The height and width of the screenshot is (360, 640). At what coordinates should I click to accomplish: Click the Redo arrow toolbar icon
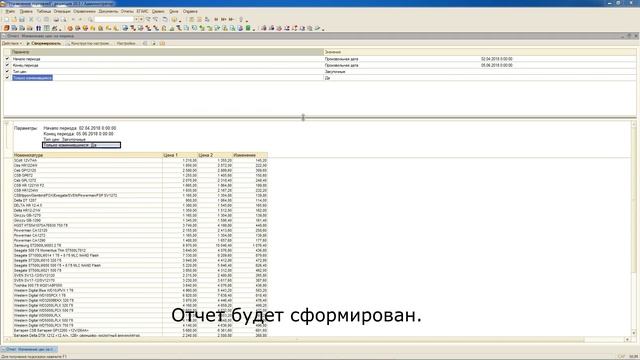81,20
